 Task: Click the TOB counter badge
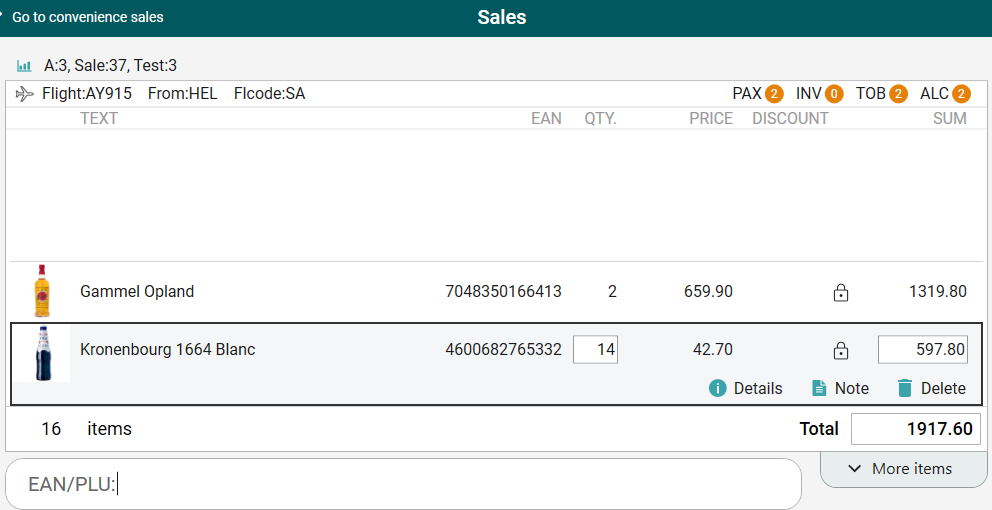point(898,94)
